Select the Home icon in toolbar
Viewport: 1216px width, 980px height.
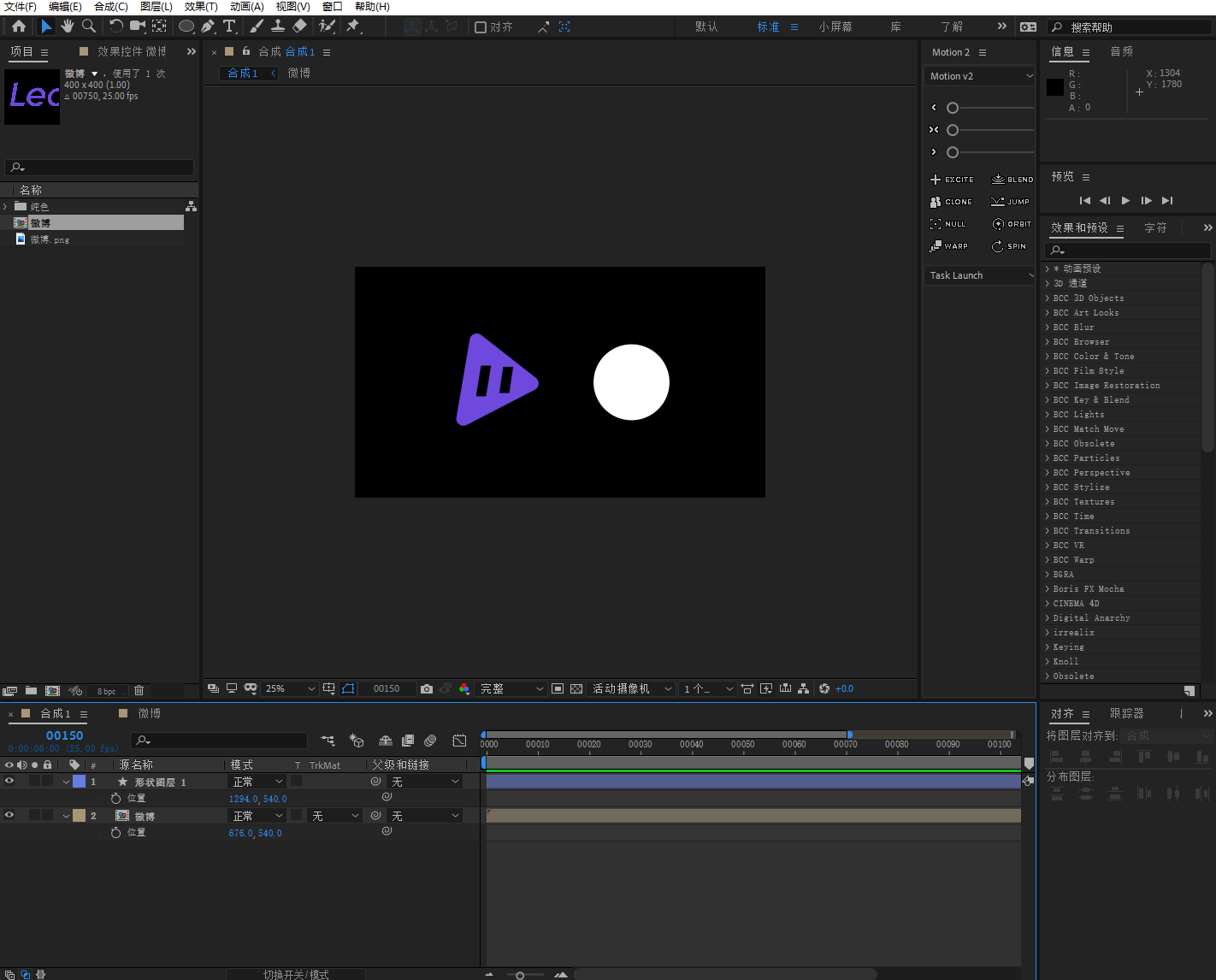(x=19, y=27)
